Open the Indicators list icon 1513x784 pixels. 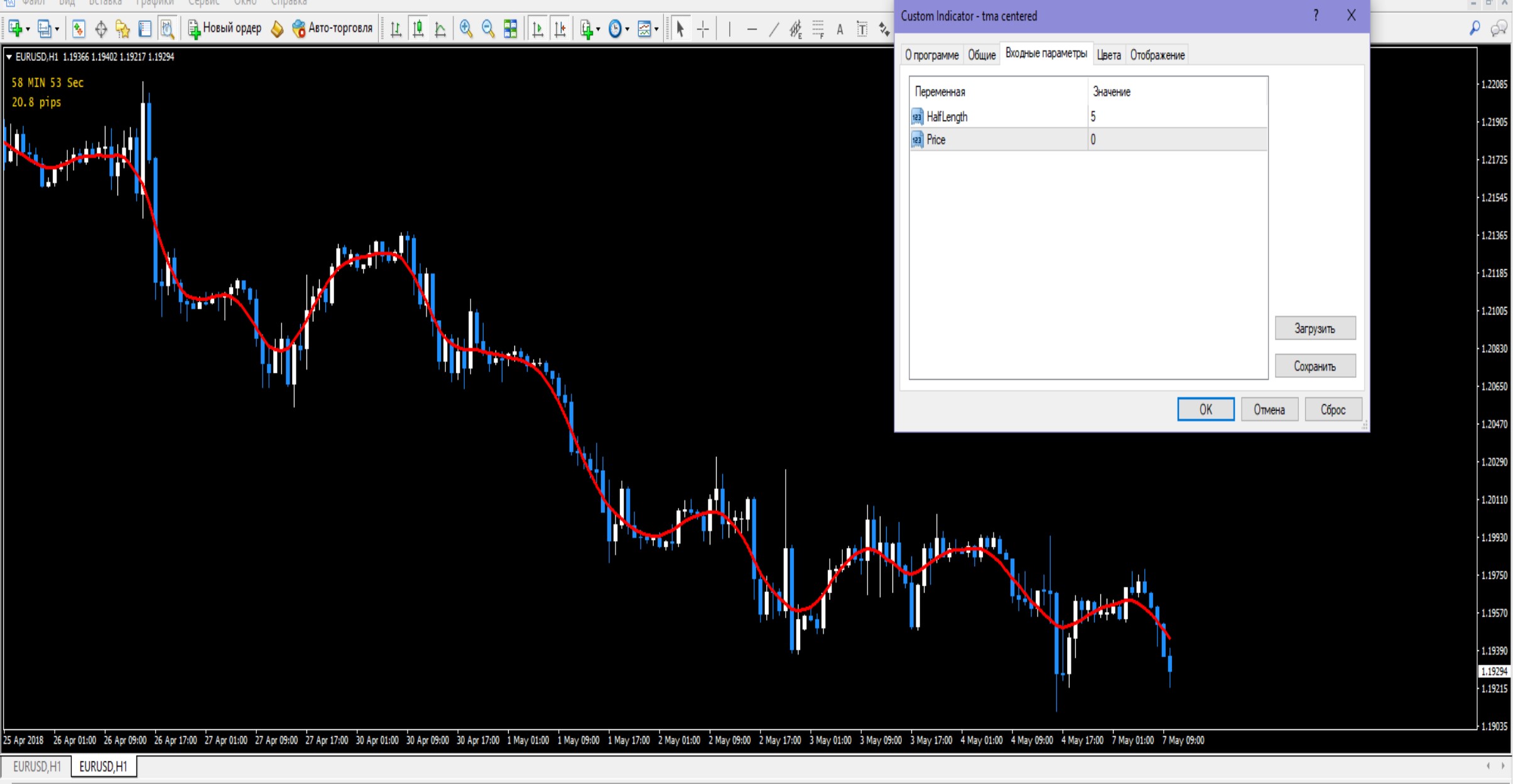[587, 29]
